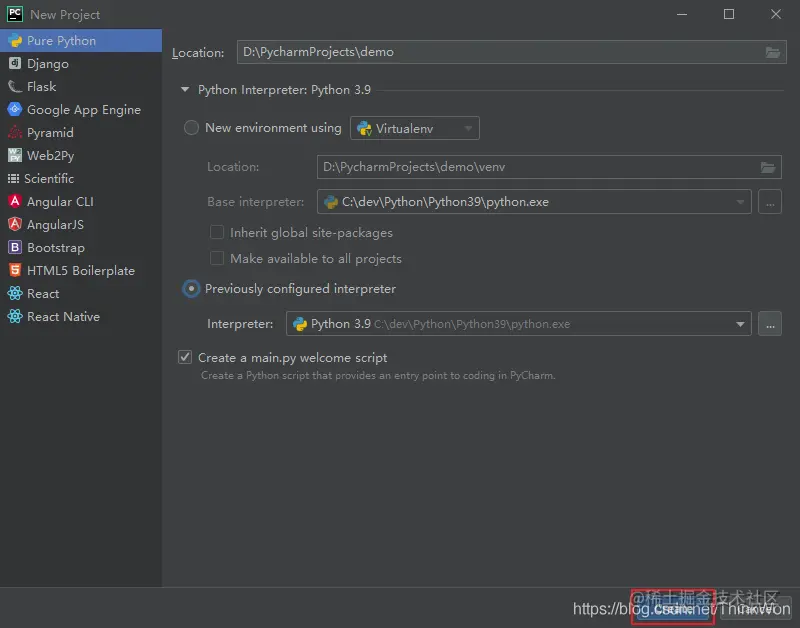This screenshot has height=628, width=800.
Task: Open the Base interpreter dropdown
Action: (x=534, y=202)
